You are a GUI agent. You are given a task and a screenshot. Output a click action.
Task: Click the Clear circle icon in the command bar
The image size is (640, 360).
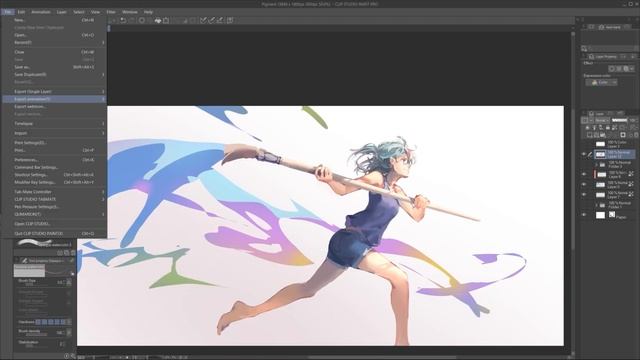coord(142,20)
